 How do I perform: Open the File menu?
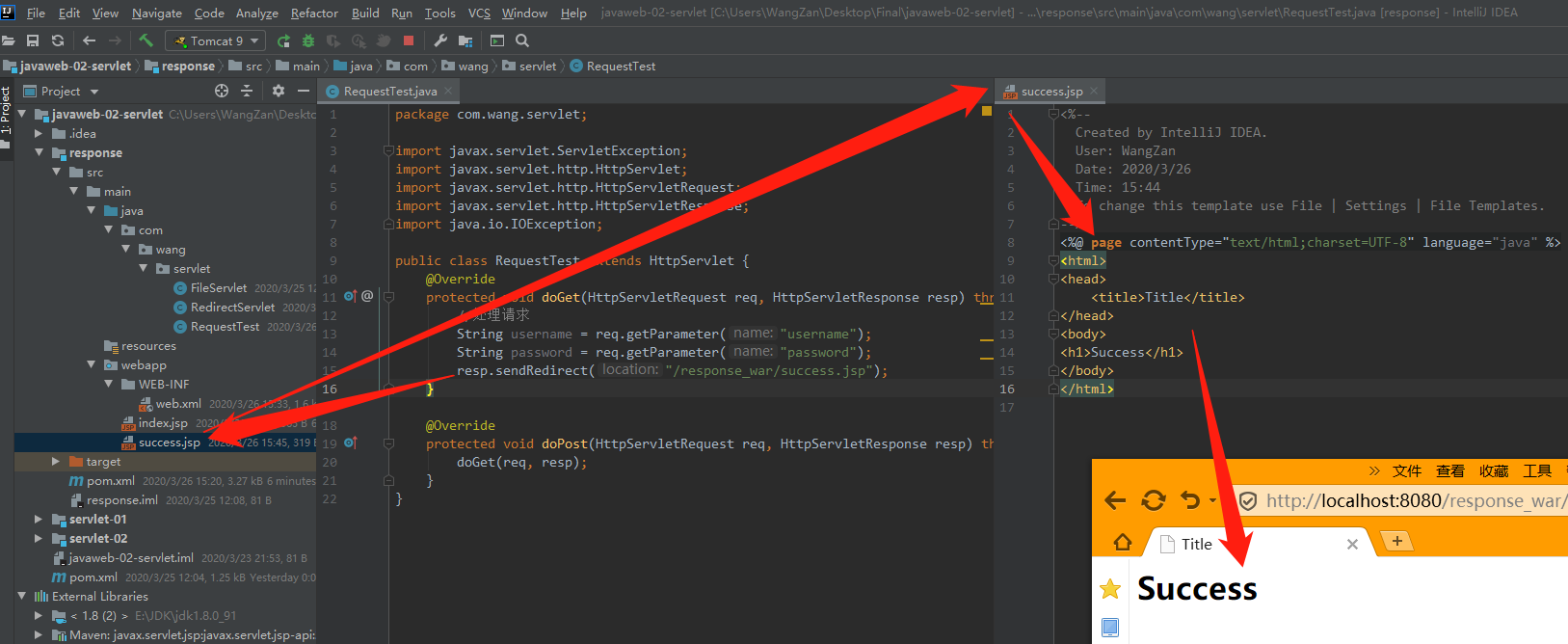click(x=36, y=13)
